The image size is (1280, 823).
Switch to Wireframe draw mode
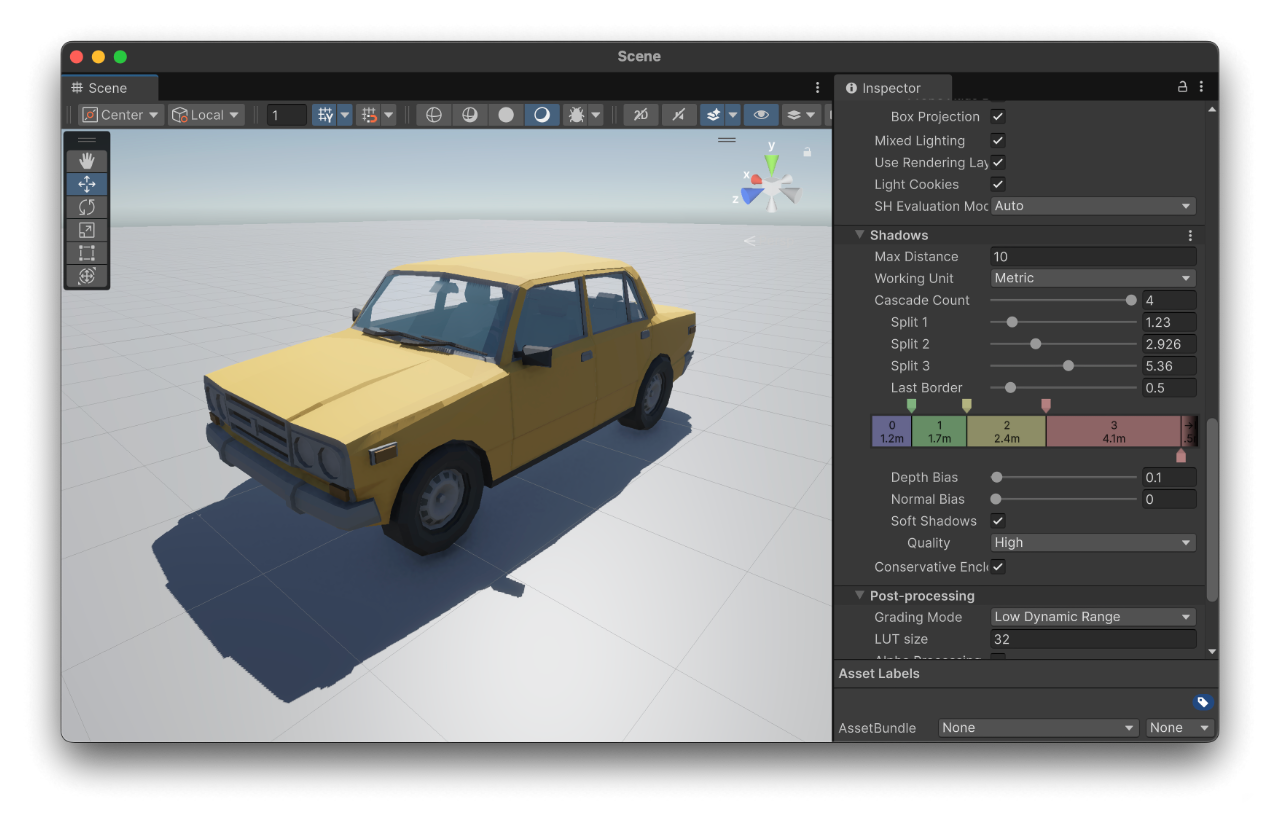[434, 115]
